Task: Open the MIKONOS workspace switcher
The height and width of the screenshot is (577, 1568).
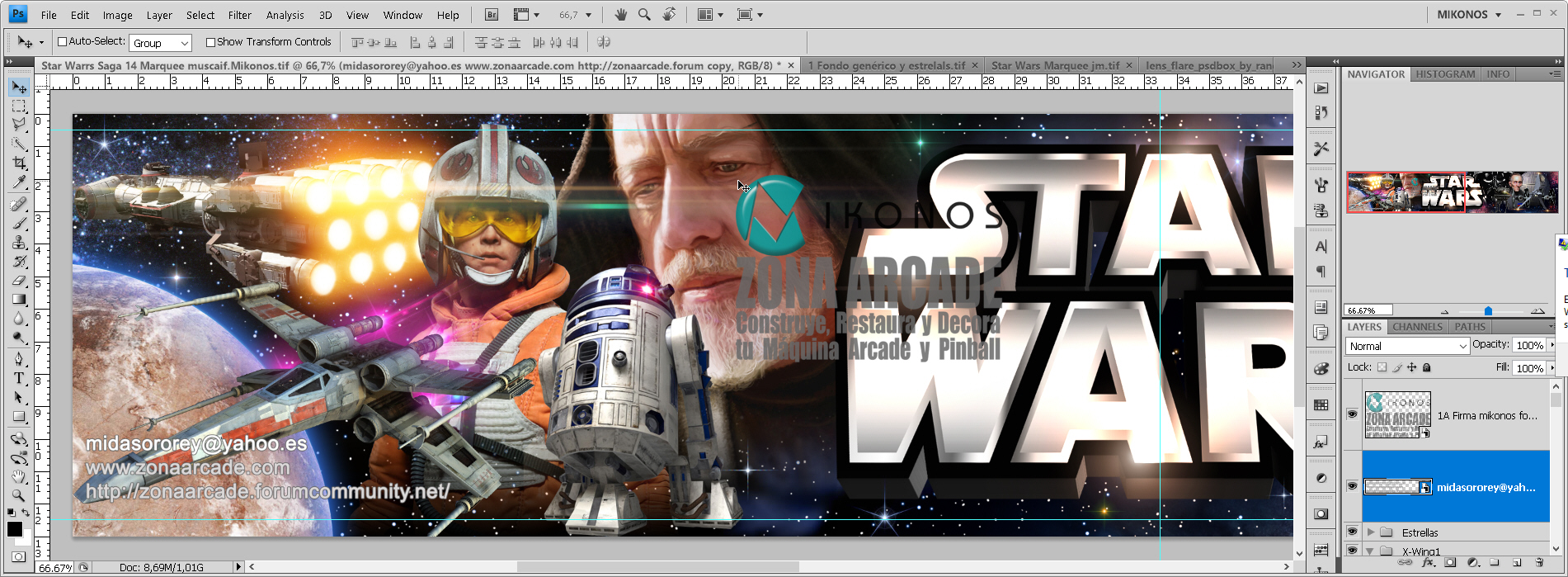Action: 1469,14
